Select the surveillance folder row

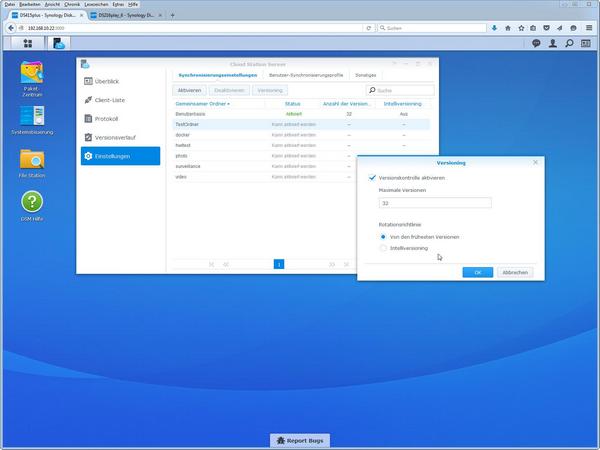264,166
